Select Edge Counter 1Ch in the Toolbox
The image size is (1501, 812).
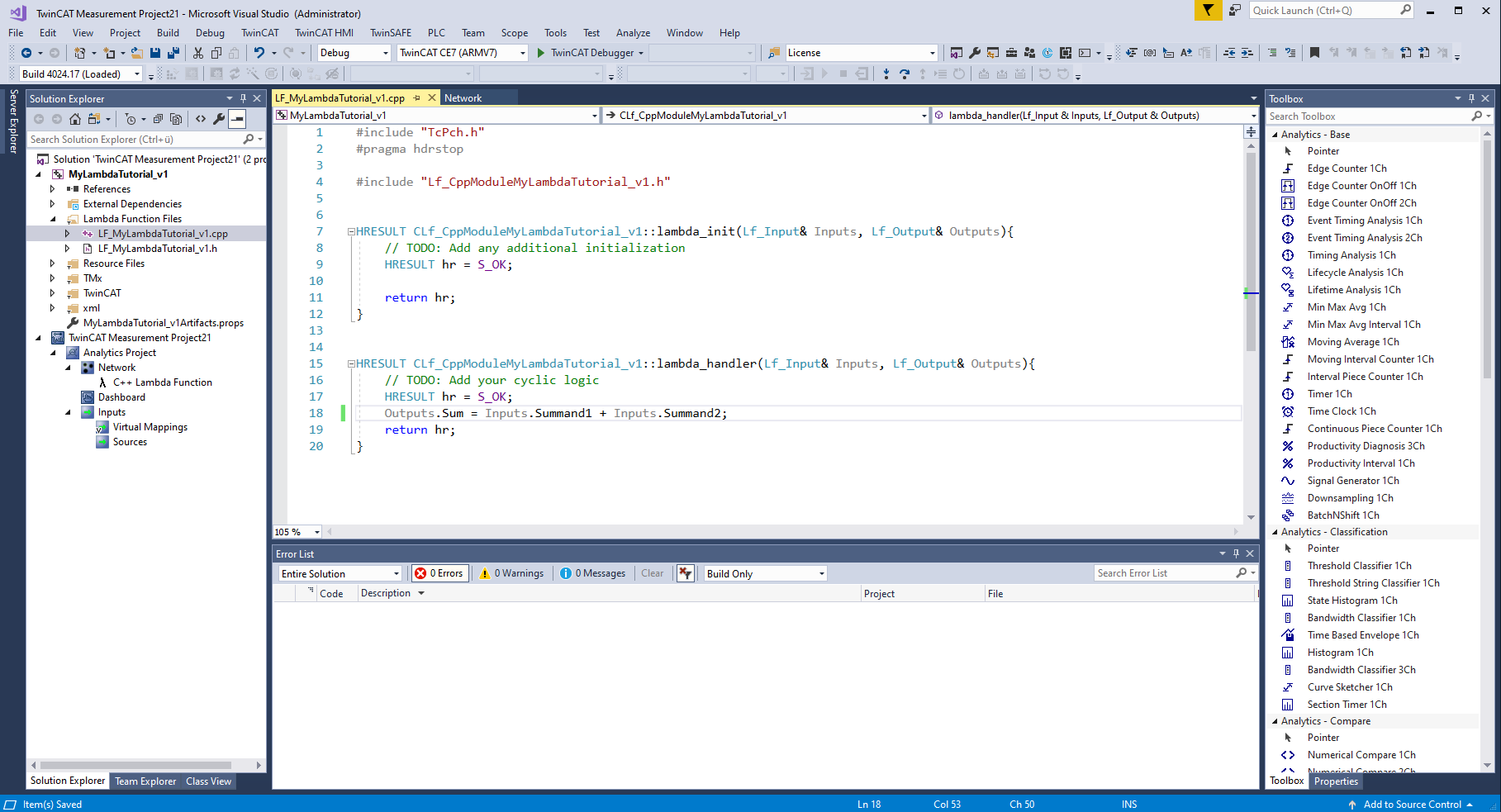[x=1347, y=169]
